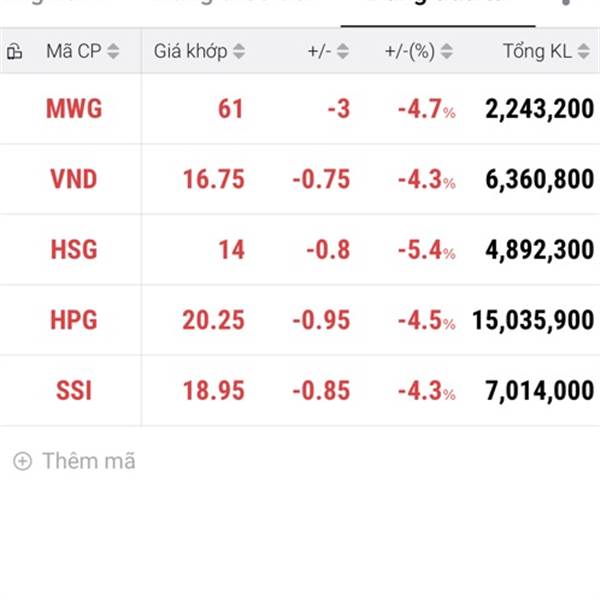600x600 pixels.
Task: Click the lock icon in table header
Action: pyautogui.click(x=15, y=51)
